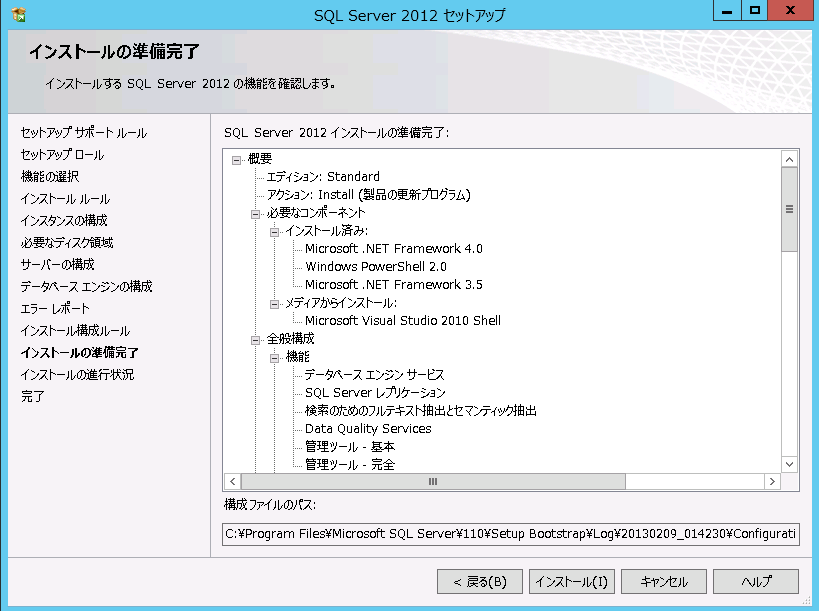Select Microsoft .NET Framework 4.0 row

(394, 249)
